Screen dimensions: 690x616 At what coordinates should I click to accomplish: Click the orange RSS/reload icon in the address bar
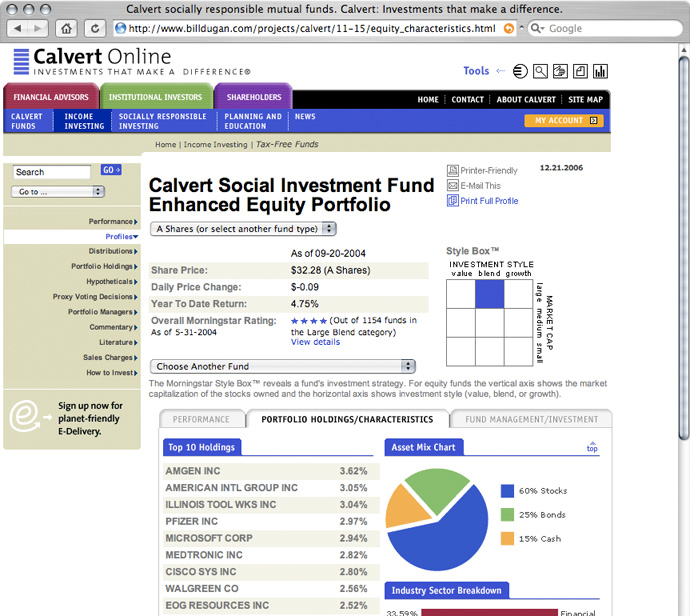(x=509, y=29)
